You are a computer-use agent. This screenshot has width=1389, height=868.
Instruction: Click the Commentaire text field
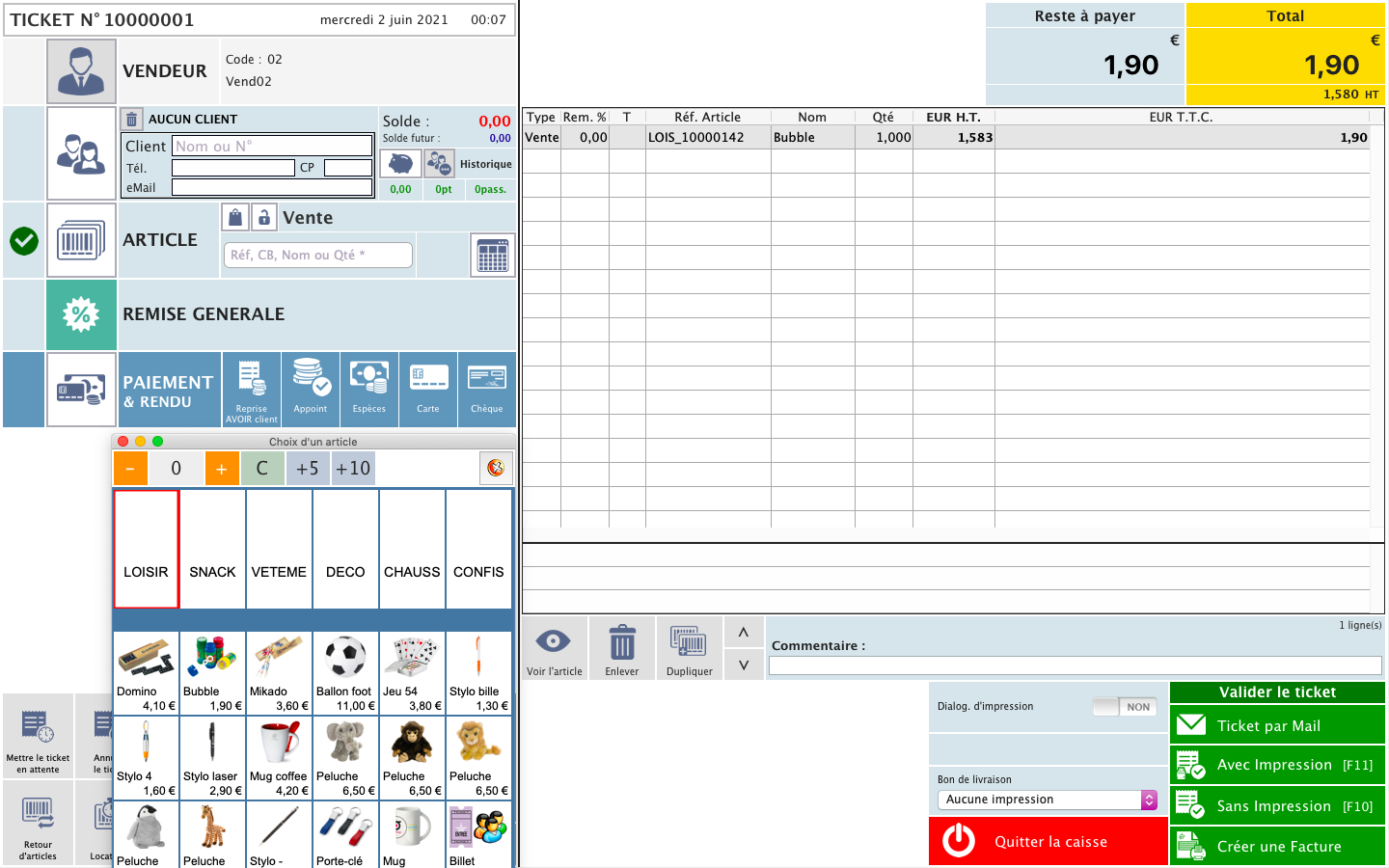click(x=1075, y=665)
